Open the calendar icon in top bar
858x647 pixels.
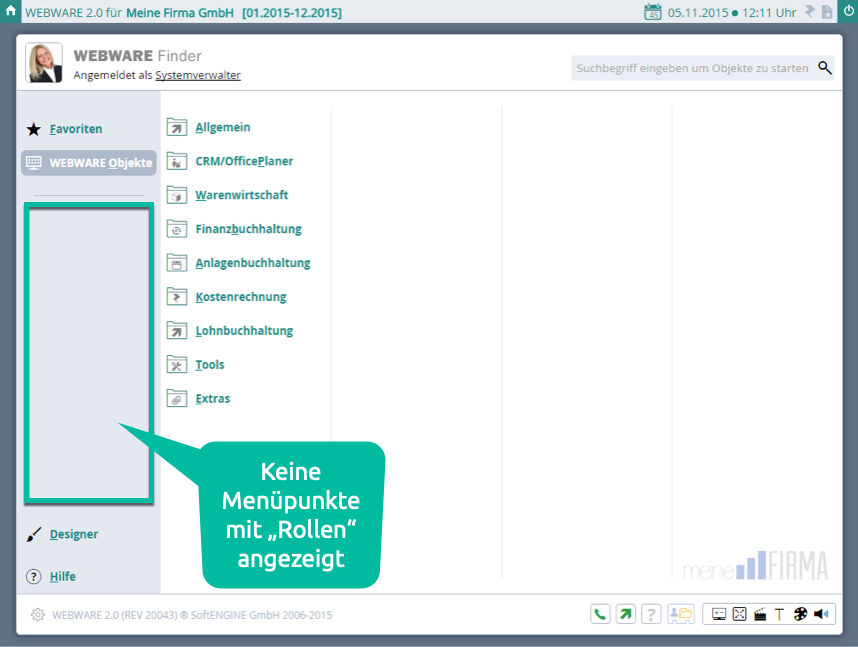pyautogui.click(x=653, y=12)
